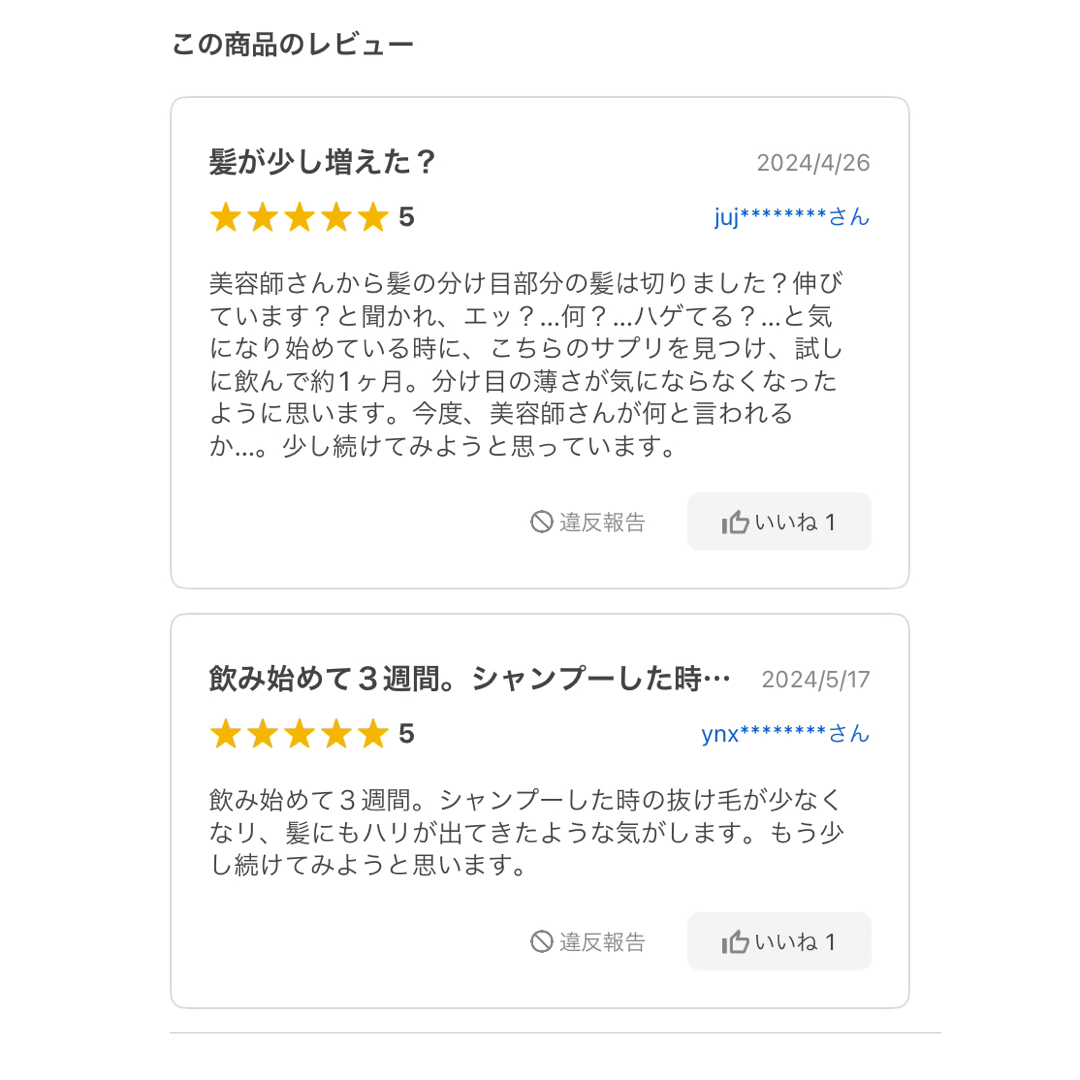Click the fifth star in the 髪が少し増えた？ review

point(373,217)
